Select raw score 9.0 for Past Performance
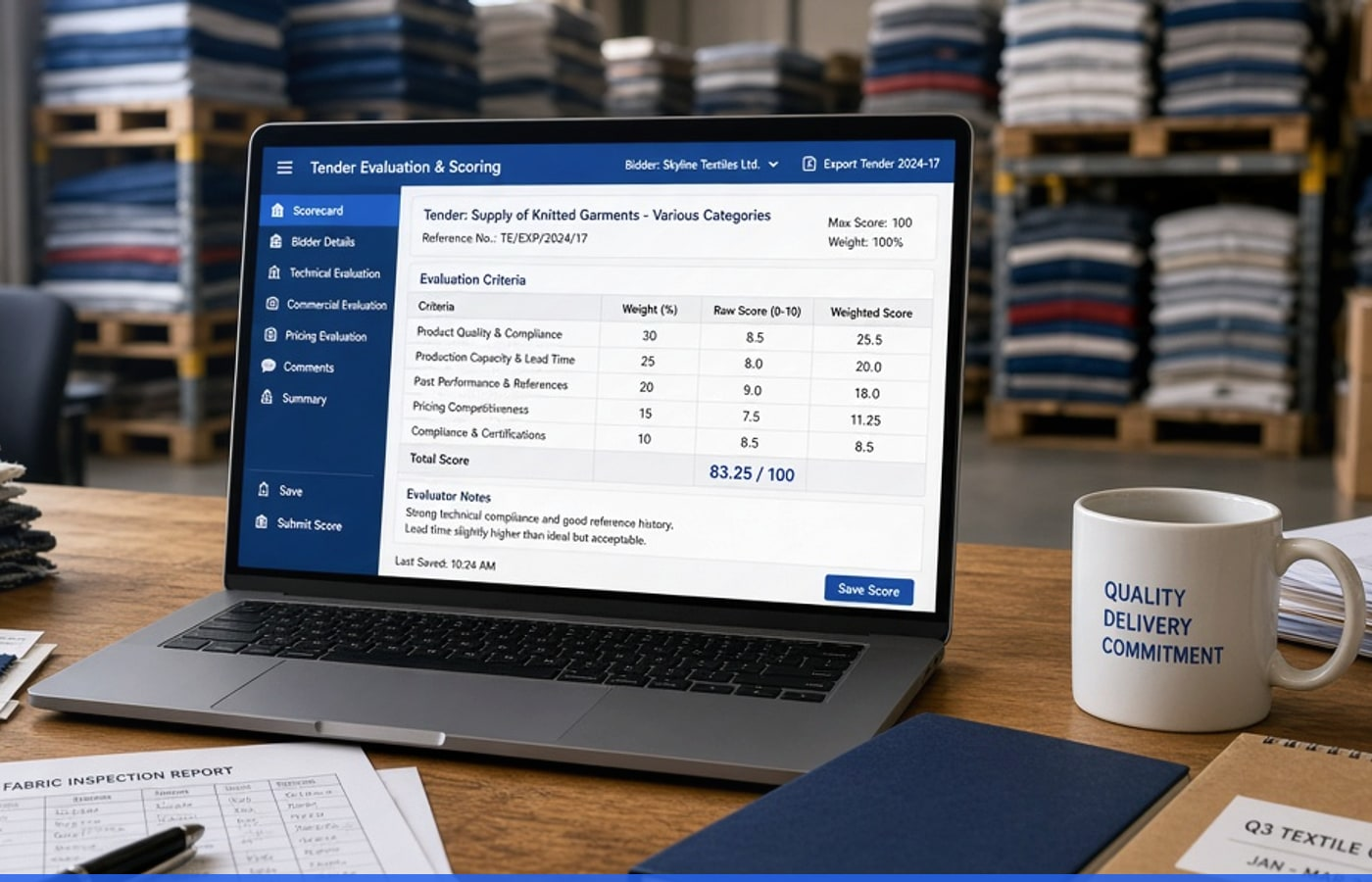The height and width of the screenshot is (882, 1372). point(752,390)
